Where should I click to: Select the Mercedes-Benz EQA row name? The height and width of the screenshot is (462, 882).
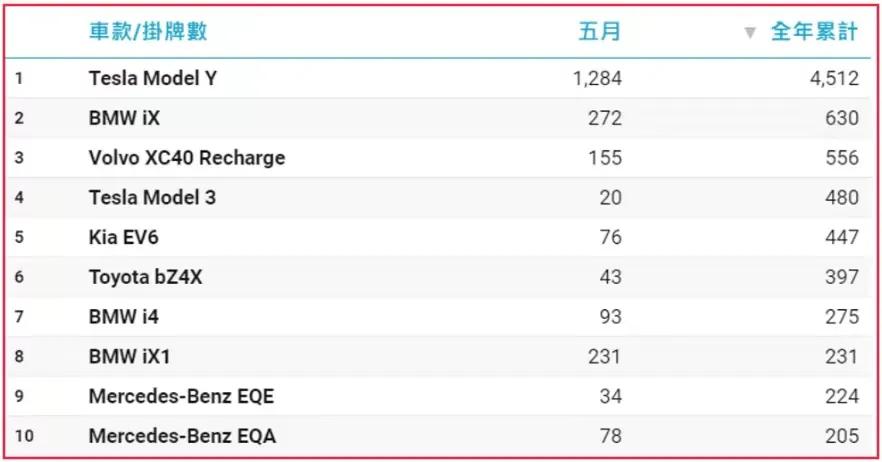(x=182, y=436)
